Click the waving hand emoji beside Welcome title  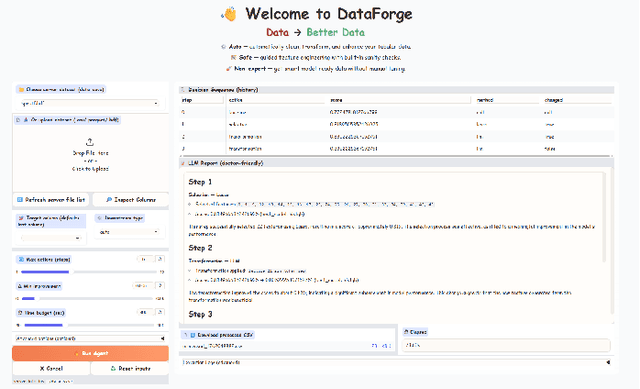pyautogui.click(x=229, y=14)
